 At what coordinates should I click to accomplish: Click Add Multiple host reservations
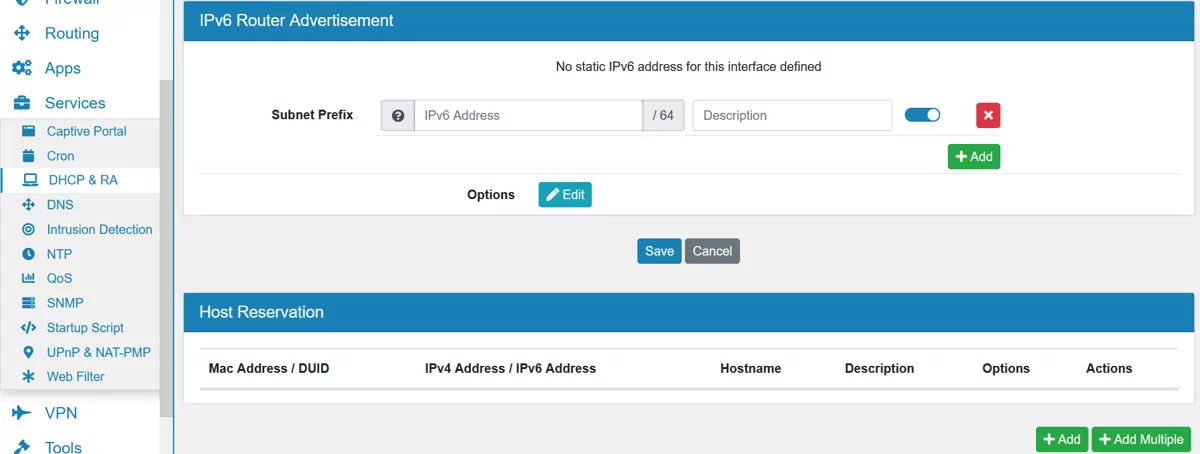point(1142,439)
